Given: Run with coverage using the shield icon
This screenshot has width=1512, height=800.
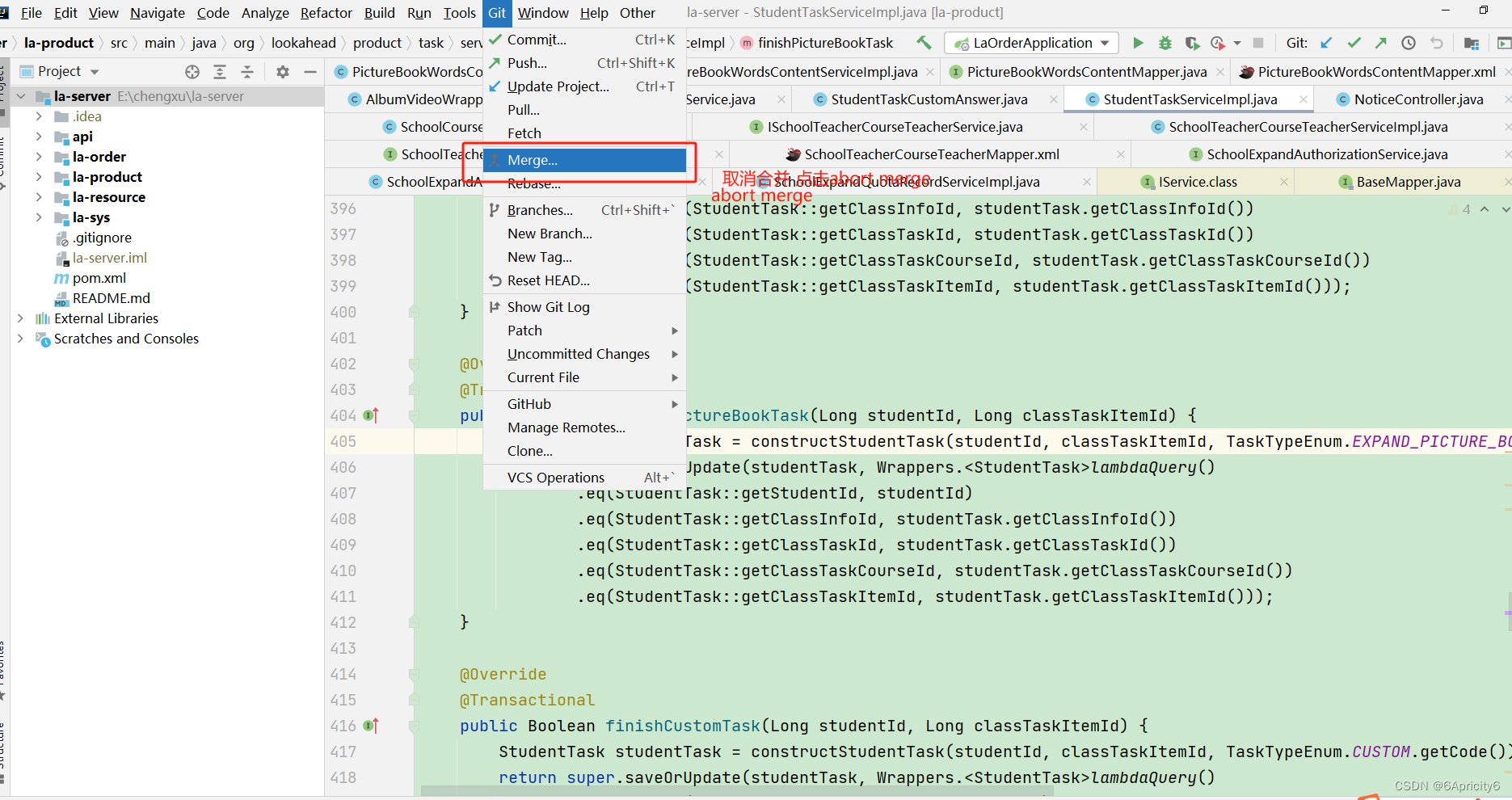Looking at the screenshot, I should click(x=1192, y=43).
